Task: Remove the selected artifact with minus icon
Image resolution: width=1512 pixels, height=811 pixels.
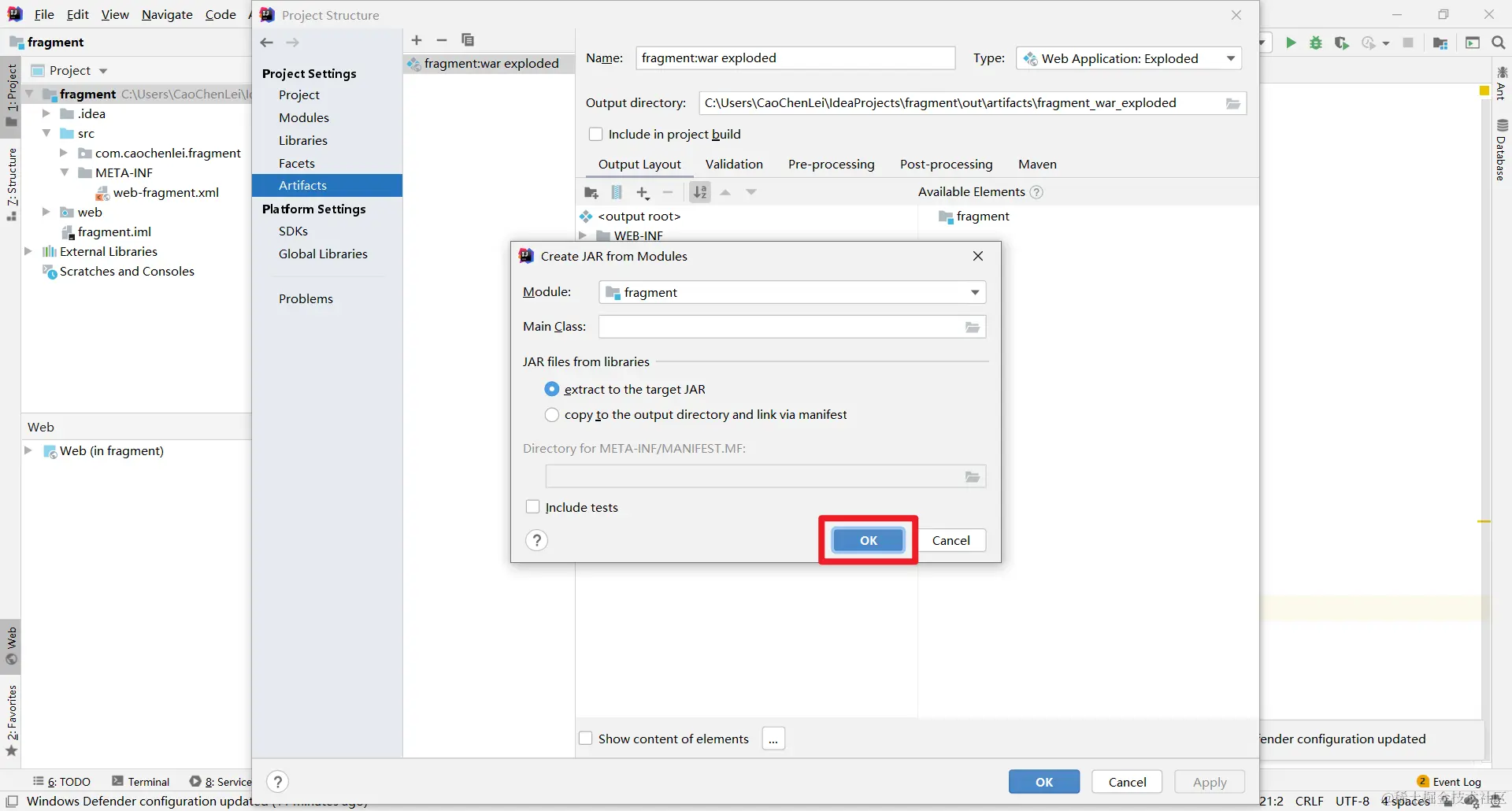Action: 442,40
